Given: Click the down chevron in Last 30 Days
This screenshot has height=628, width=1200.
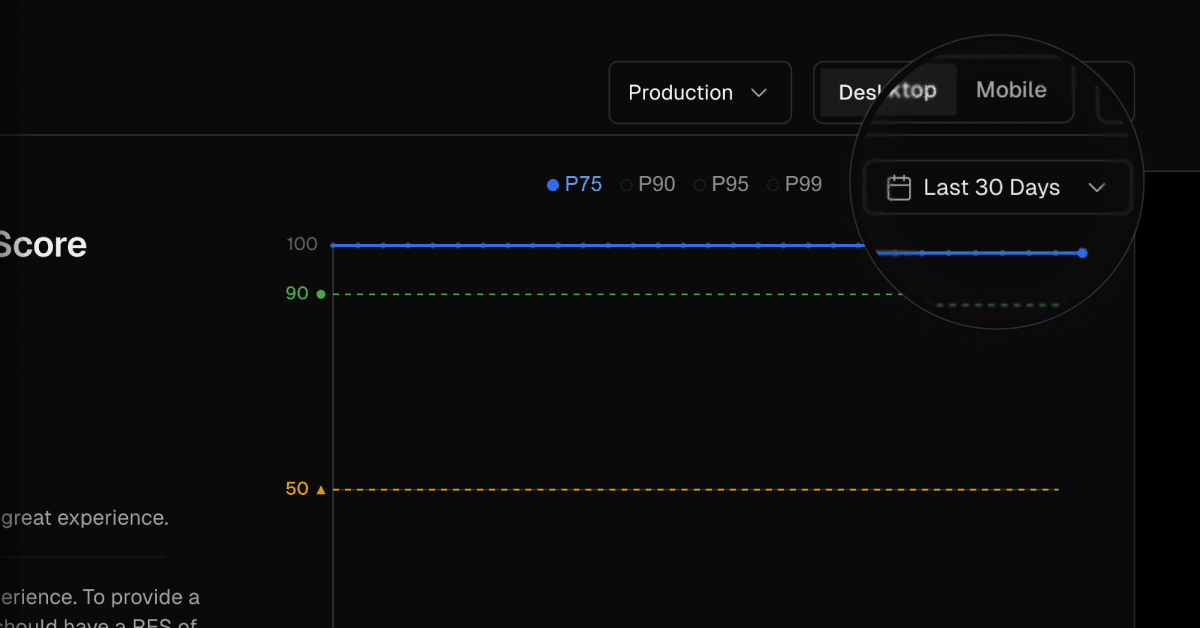Looking at the screenshot, I should [x=1097, y=188].
